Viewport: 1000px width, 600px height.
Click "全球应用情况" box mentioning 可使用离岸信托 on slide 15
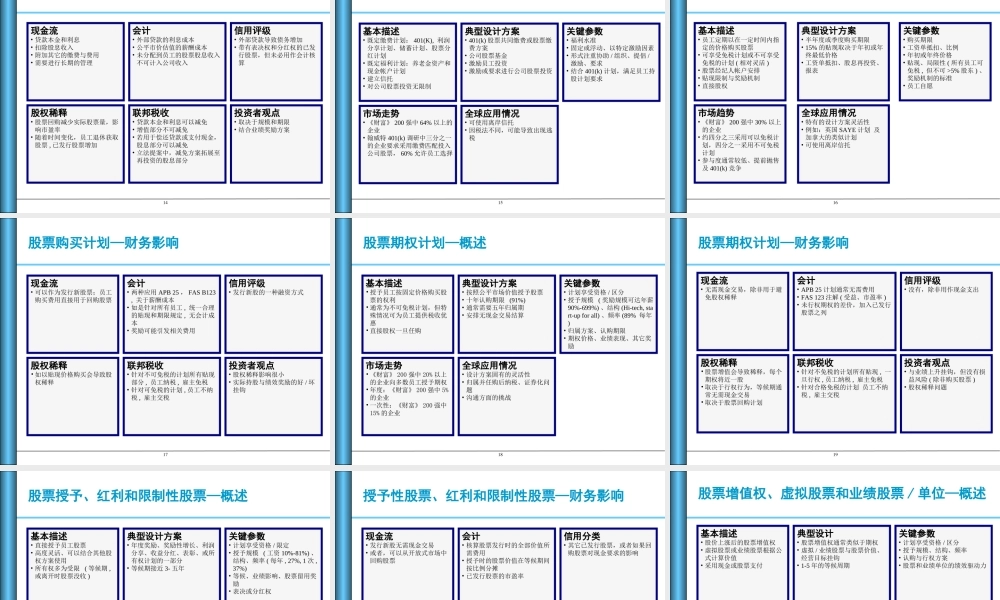(x=510, y=144)
